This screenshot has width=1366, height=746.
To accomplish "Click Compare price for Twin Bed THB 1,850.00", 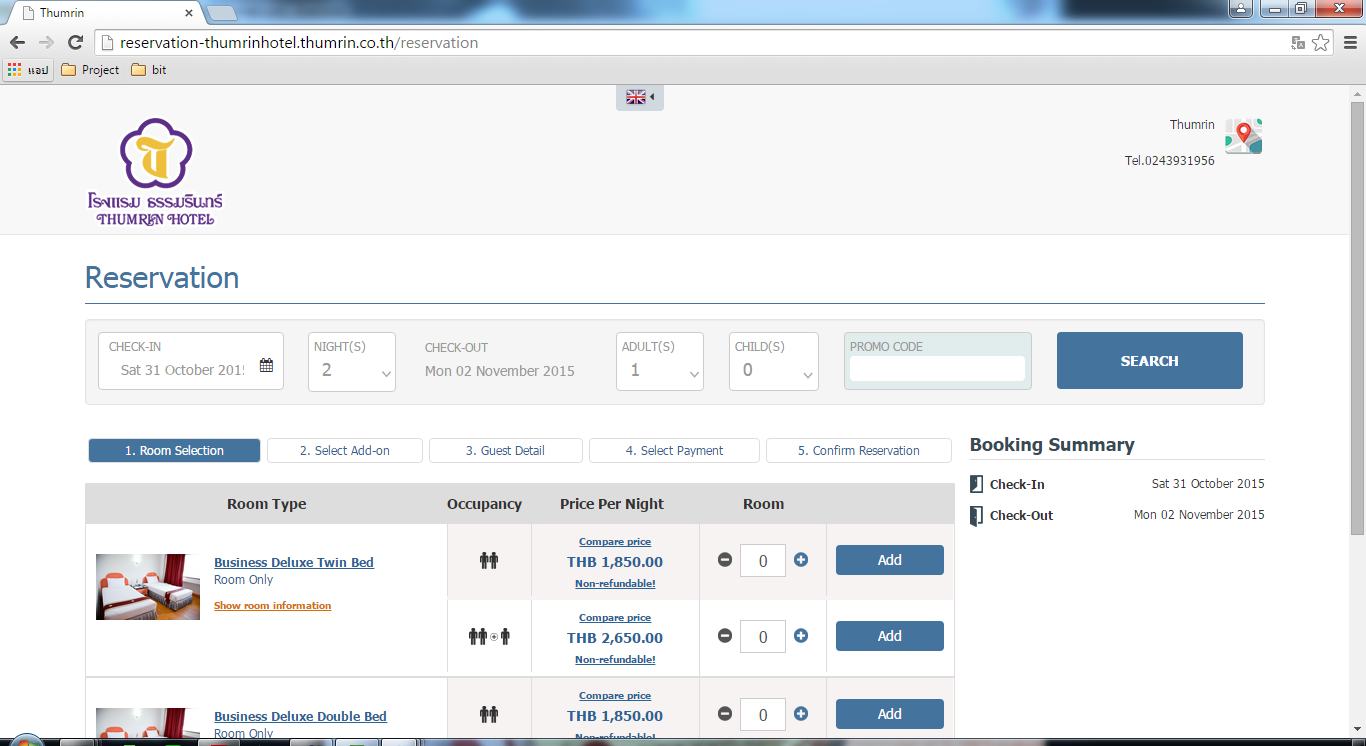I will tap(615, 542).
